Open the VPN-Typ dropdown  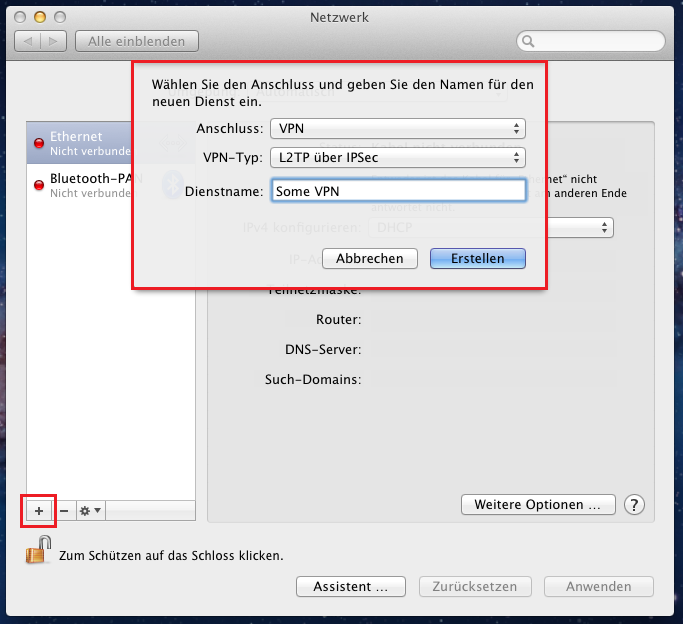point(397,157)
